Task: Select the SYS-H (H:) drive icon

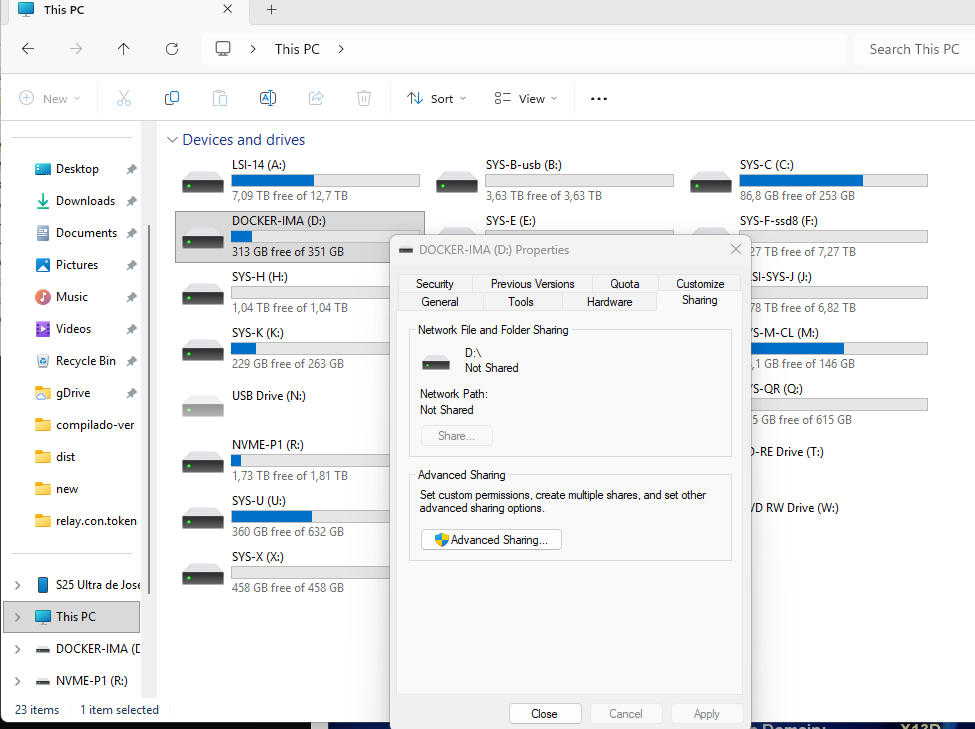Action: pos(203,294)
